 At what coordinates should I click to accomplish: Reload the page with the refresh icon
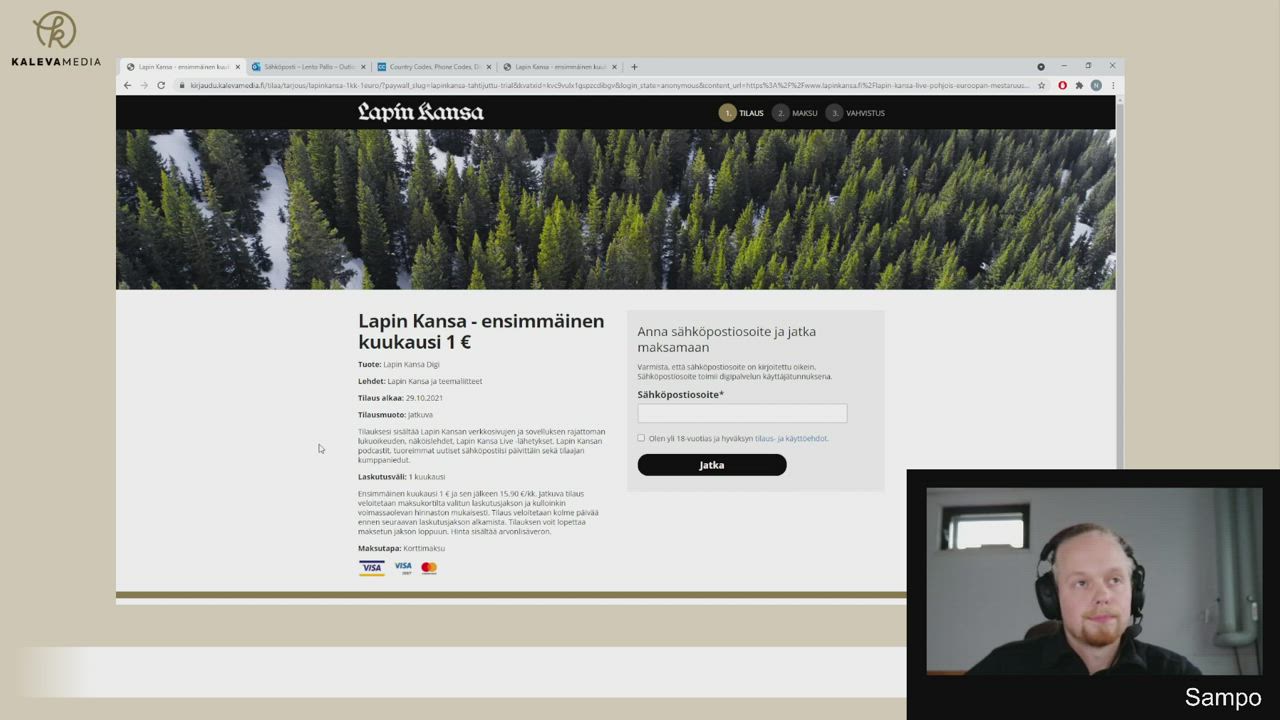tap(161, 85)
